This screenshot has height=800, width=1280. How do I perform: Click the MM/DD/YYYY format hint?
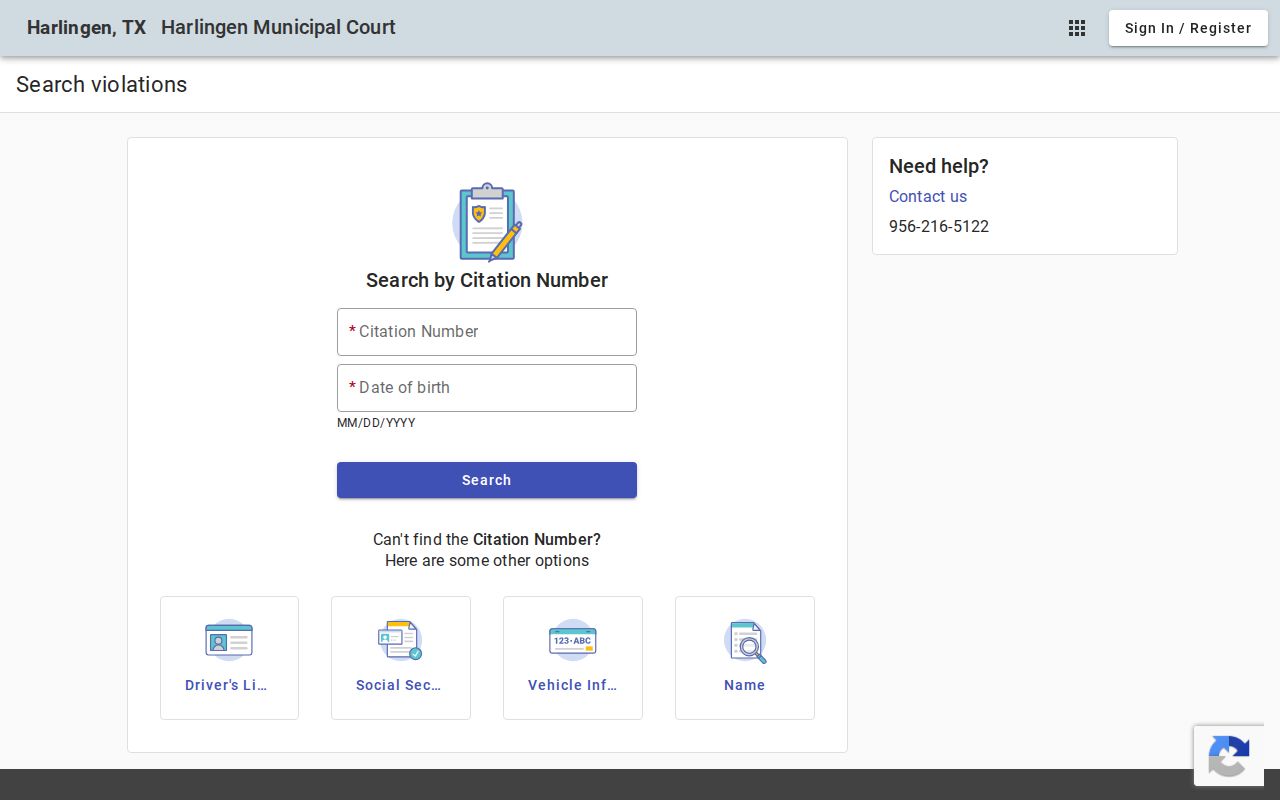click(376, 423)
